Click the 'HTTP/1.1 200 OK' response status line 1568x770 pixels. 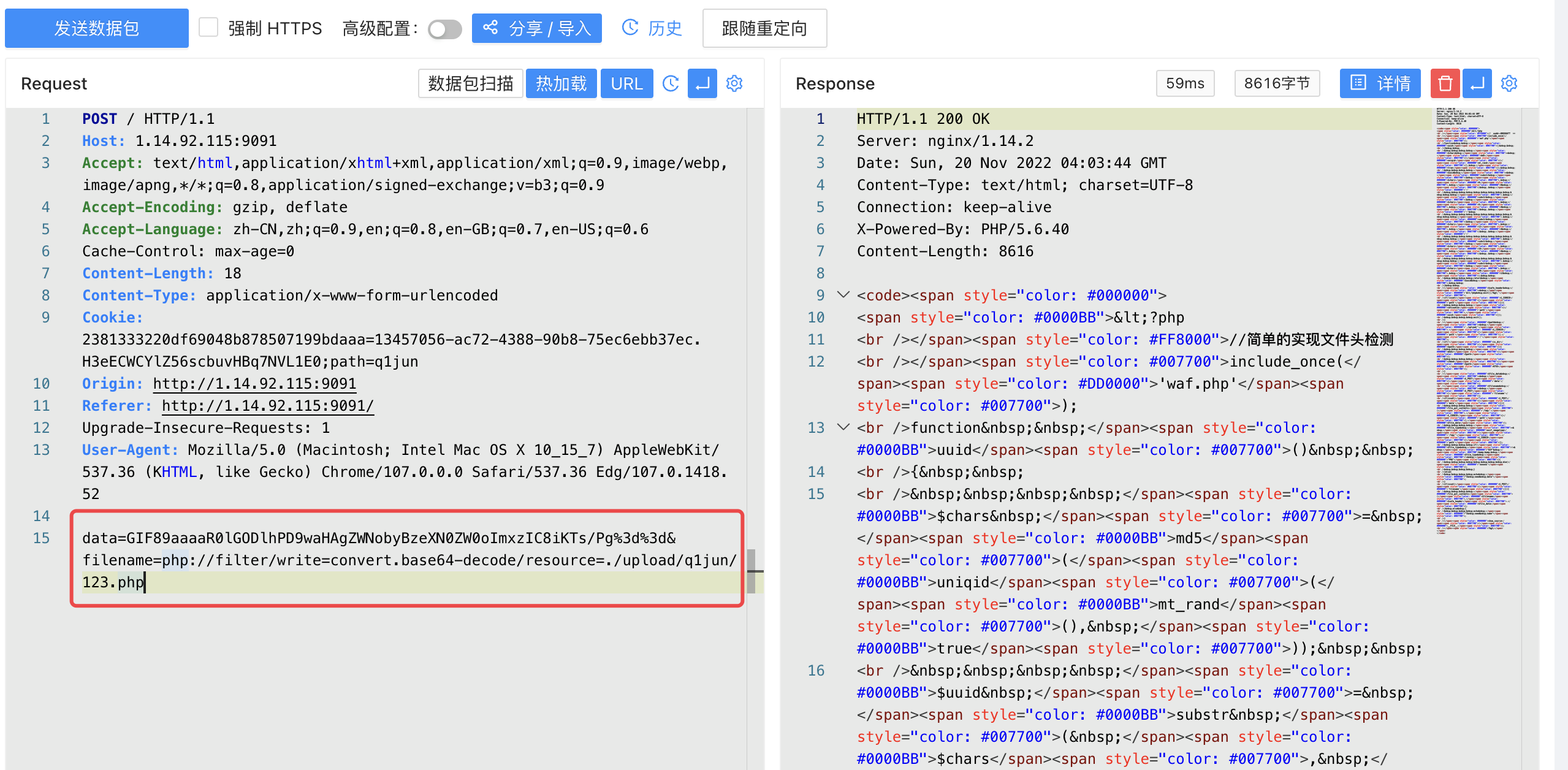pos(923,119)
